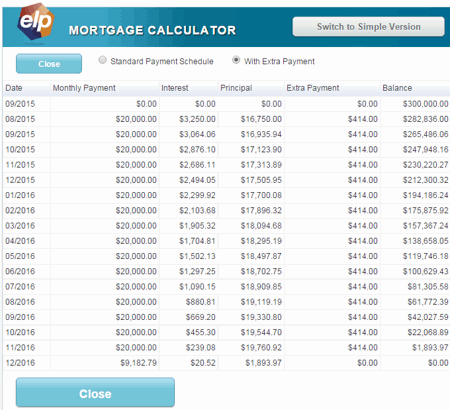Click the Principal column header
The height and width of the screenshot is (410, 450).
[x=251, y=88]
